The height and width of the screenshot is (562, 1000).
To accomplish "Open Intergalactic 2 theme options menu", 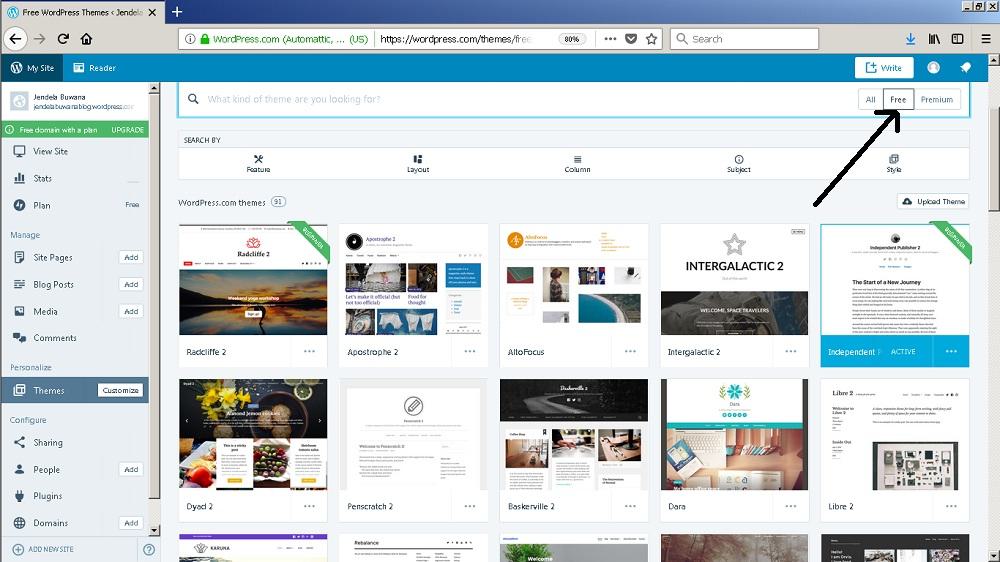I will click(791, 351).
